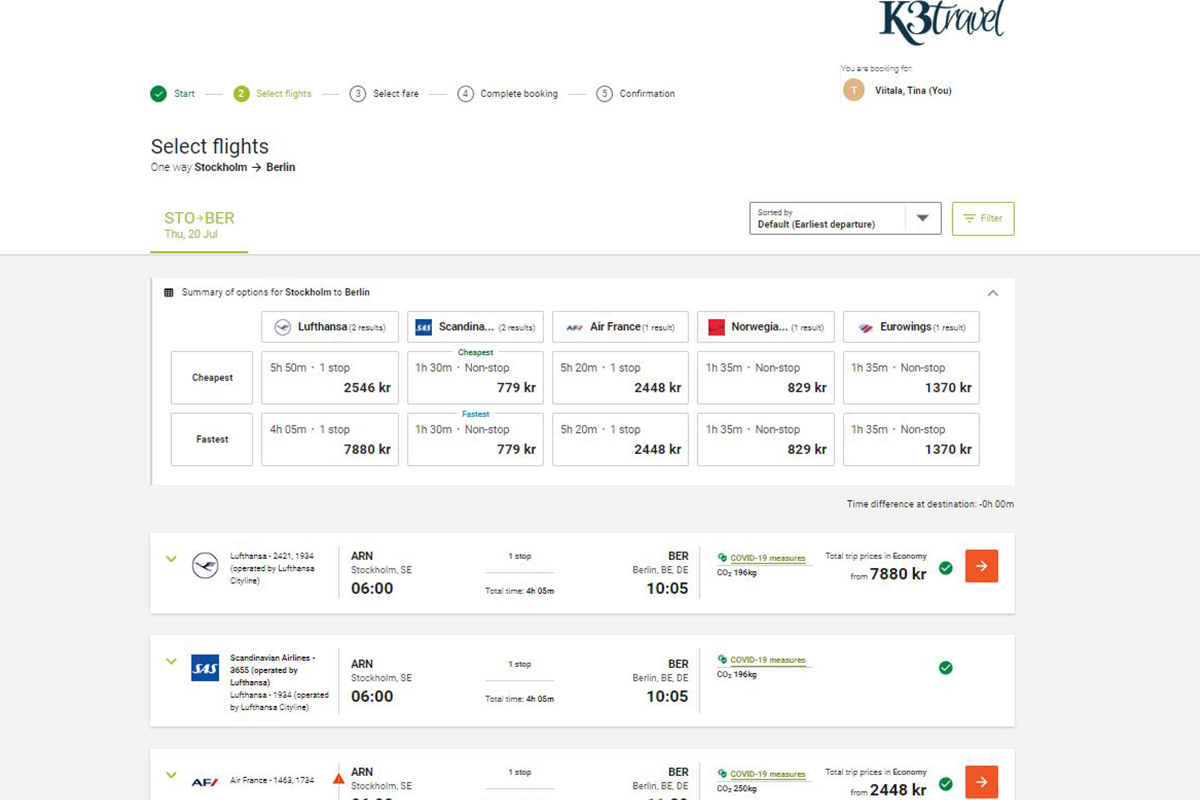Click "Total time: 4h 05m" in the Lufthansa 2421 row
This screenshot has width=1200, height=800.
(x=519, y=591)
